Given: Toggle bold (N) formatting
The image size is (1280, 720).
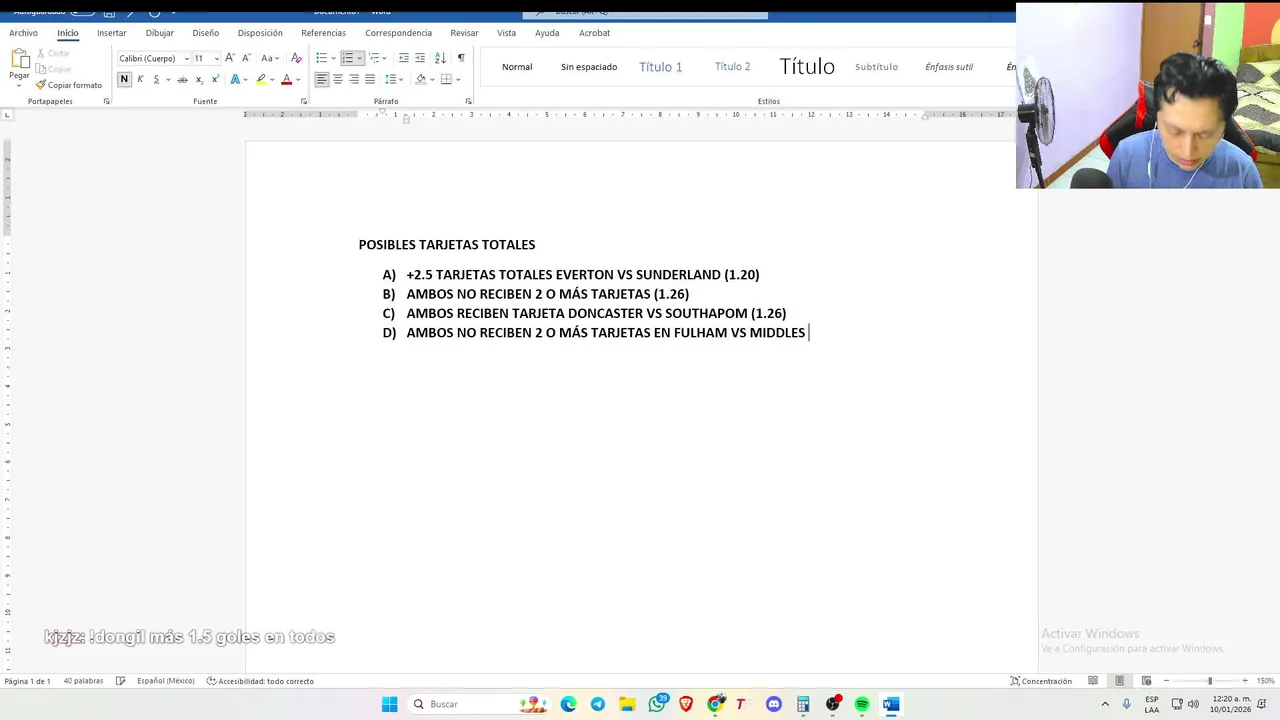Looking at the screenshot, I should click(124, 79).
